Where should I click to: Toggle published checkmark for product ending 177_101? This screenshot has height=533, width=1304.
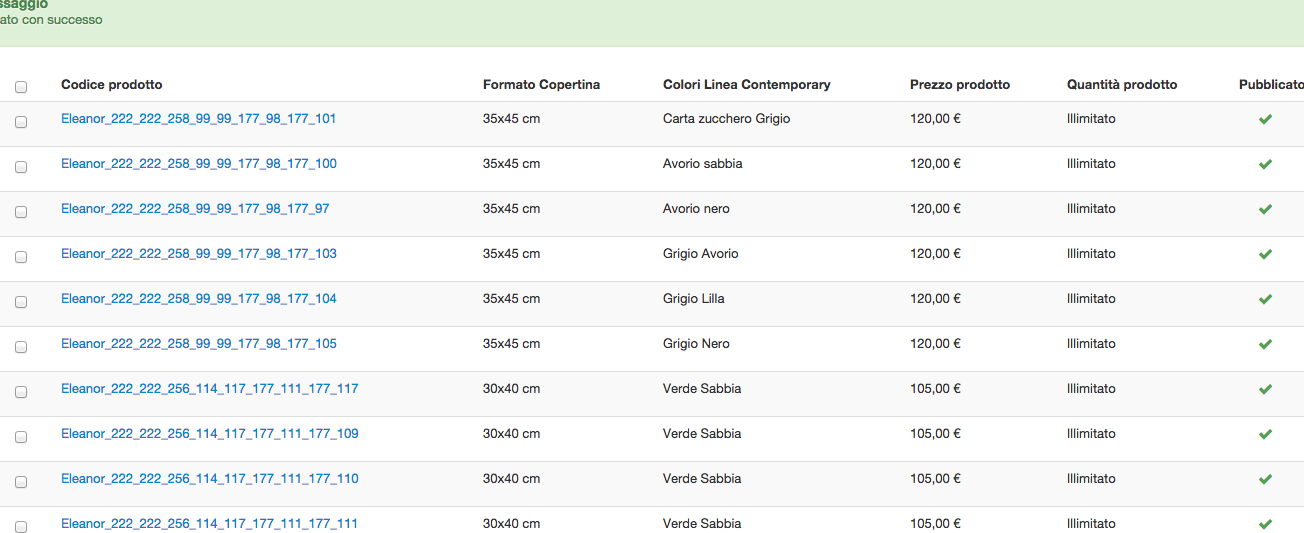1265,119
